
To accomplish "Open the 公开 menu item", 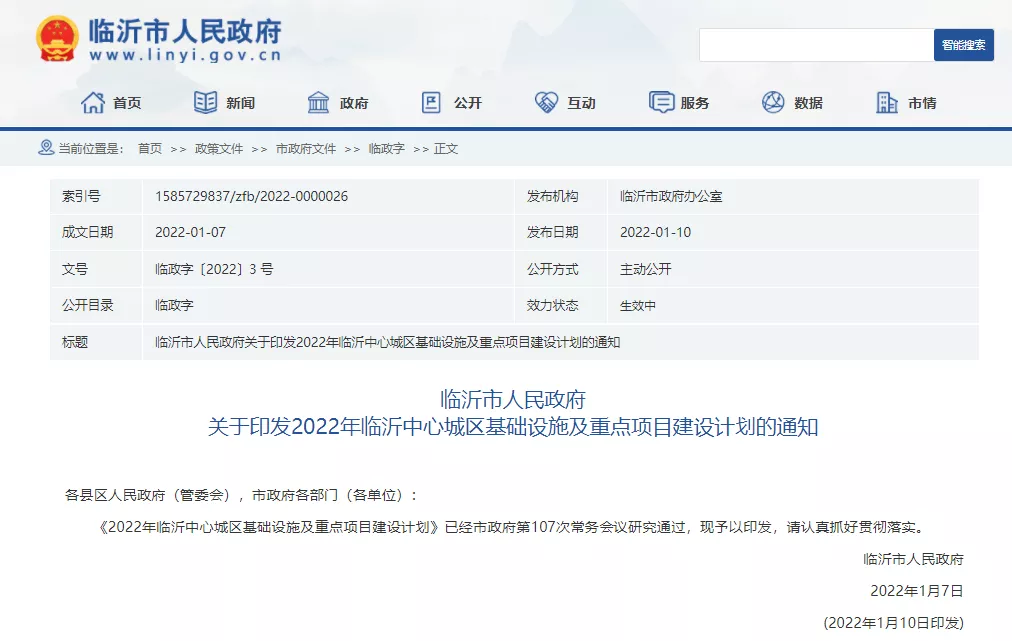I will pyautogui.click(x=468, y=103).
